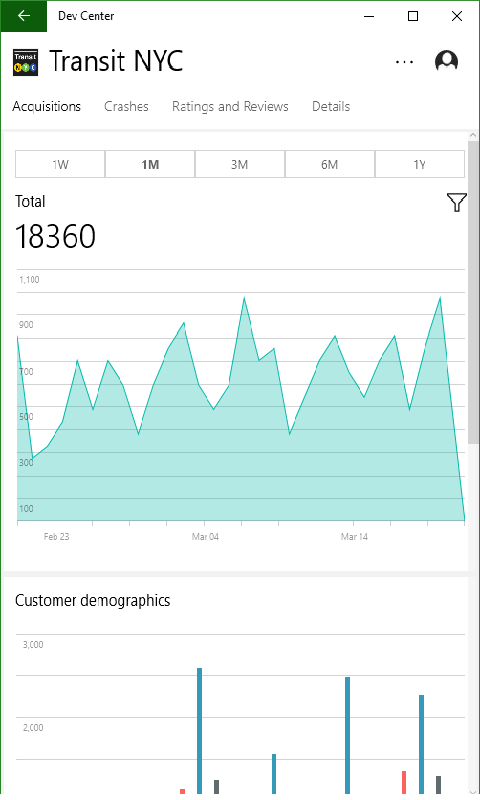Viewport: 480px width, 800px height.
Task: Click the Total value 18360
Action: pos(56,236)
